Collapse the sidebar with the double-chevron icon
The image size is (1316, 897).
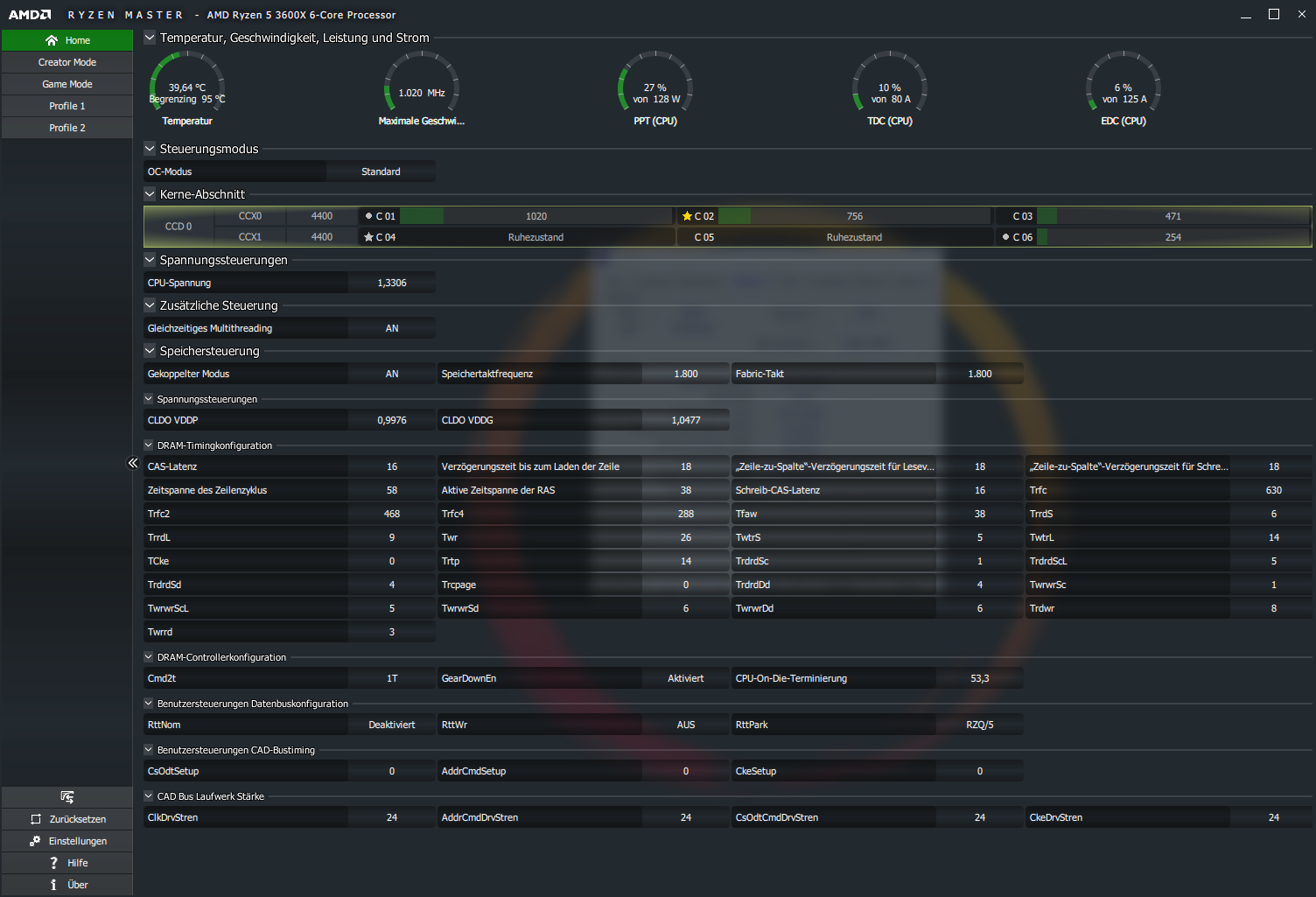pyautogui.click(x=133, y=463)
